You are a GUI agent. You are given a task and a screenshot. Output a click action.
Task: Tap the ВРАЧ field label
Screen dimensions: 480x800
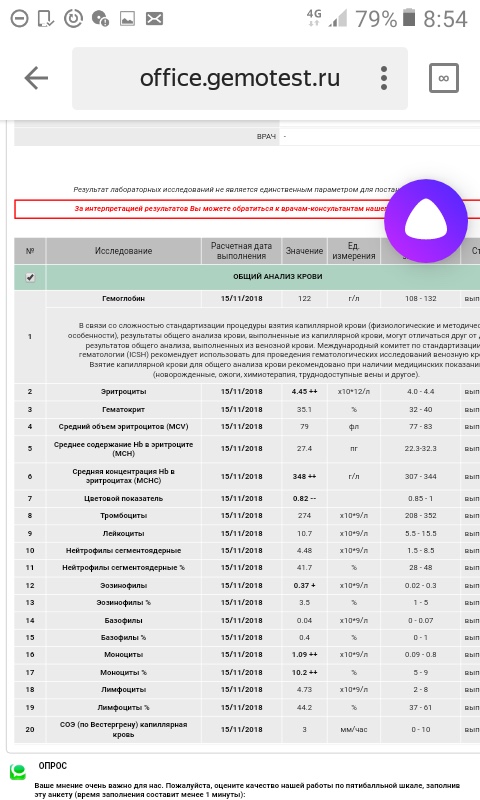[266, 137]
